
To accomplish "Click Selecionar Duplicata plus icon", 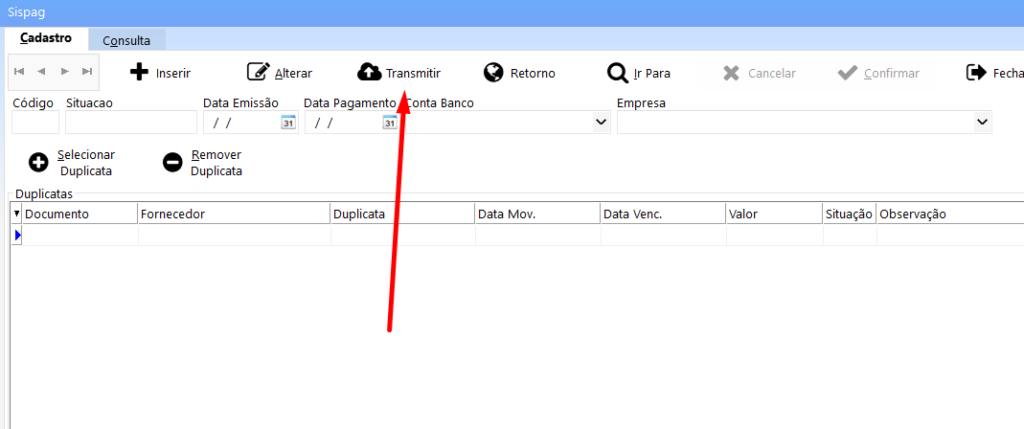I will point(39,163).
